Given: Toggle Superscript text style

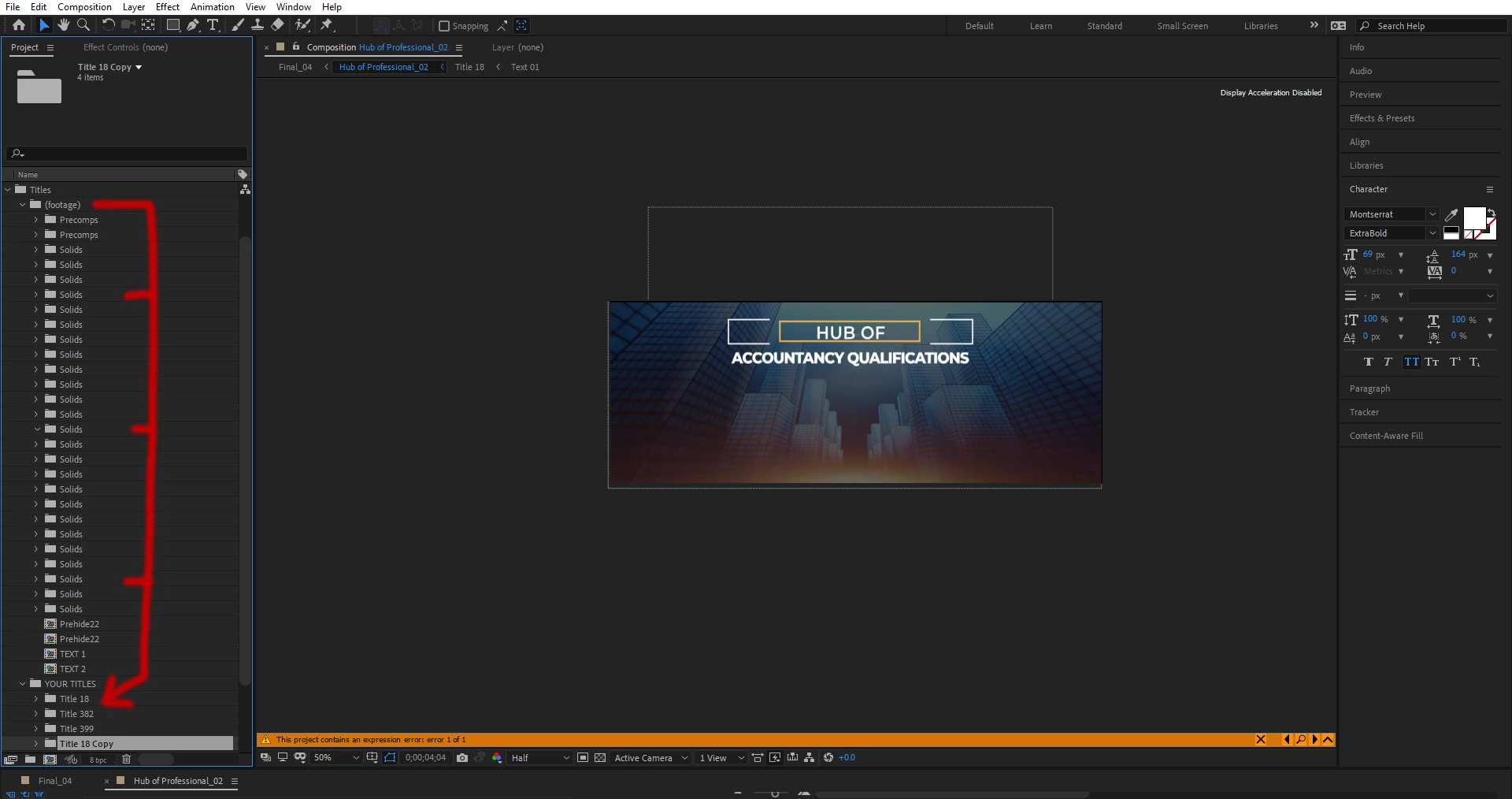Looking at the screenshot, I should click(1455, 362).
